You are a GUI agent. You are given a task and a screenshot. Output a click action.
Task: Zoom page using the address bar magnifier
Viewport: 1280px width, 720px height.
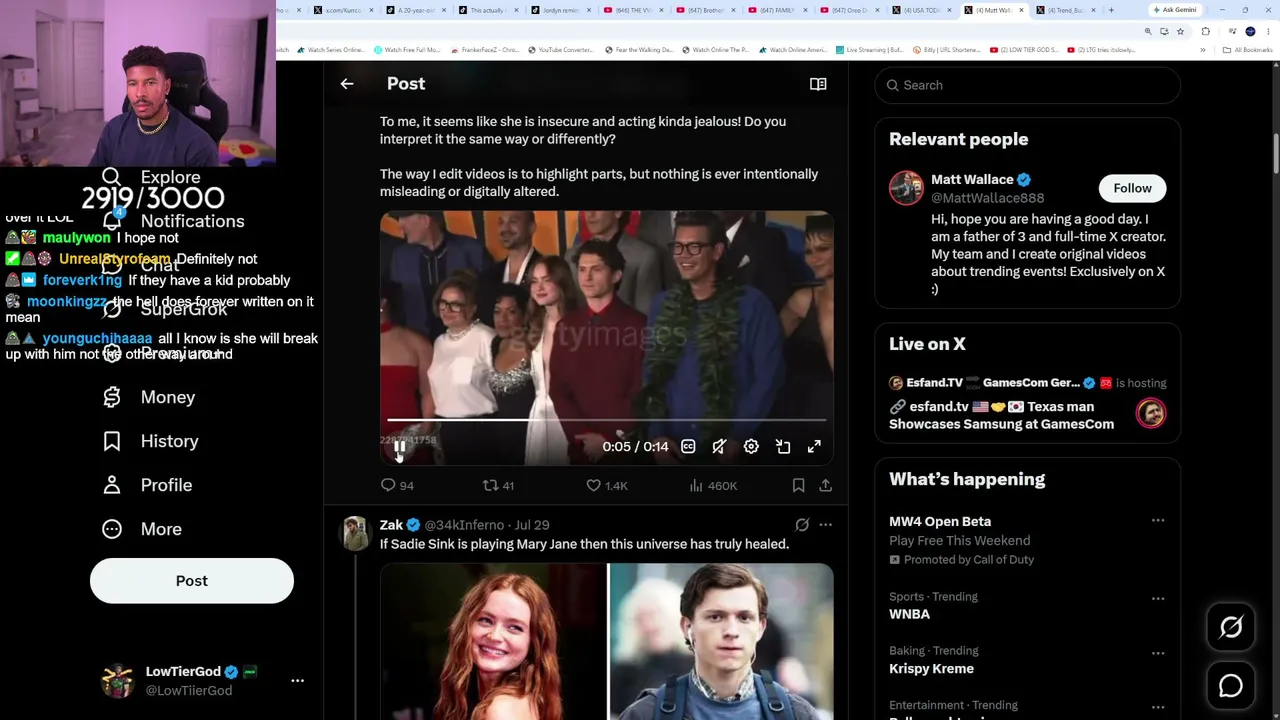click(1148, 31)
